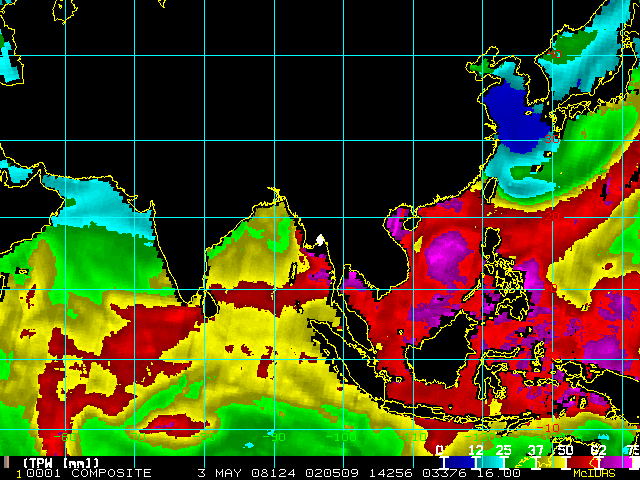Click the red 40 latitude label
Image resolution: width=640 pixels, height=480 pixels.
554,54
